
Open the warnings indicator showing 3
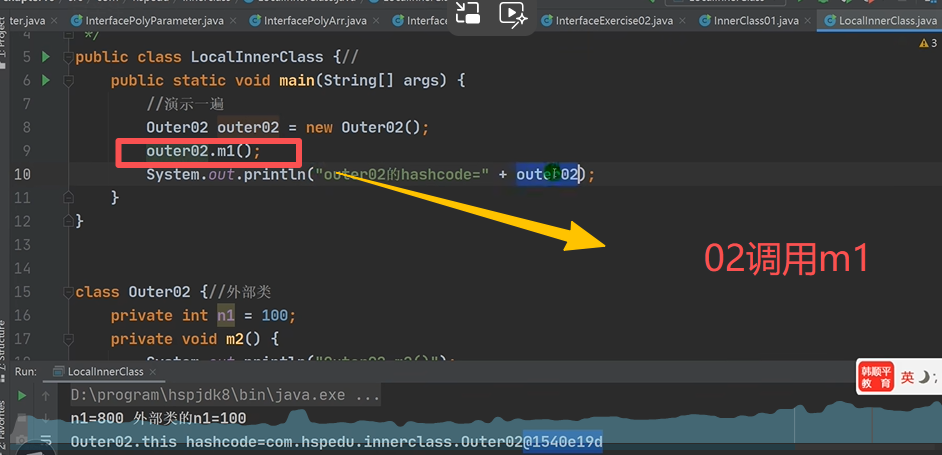pos(928,43)
